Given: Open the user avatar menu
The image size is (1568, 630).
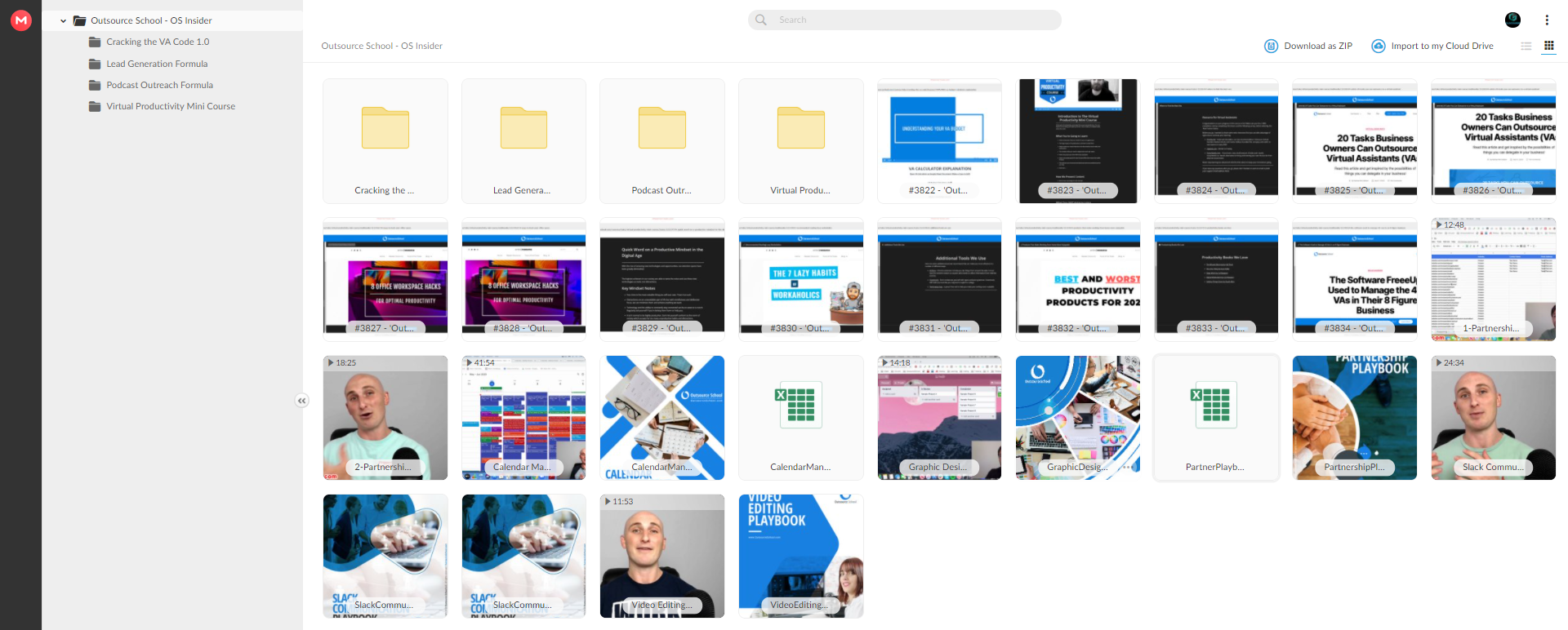Looking at the screenshot, I should point(1512,20).
